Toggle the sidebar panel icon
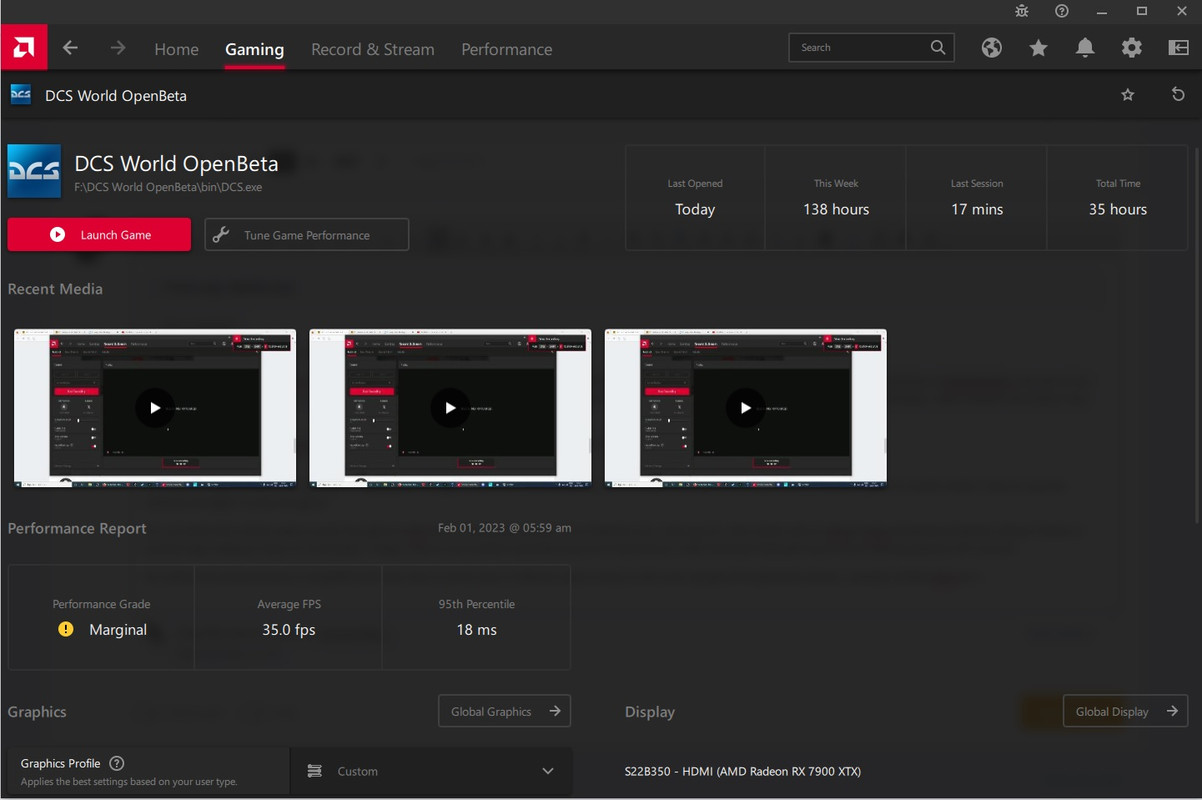The image size is (1202, 800). tap(1178, 47)
